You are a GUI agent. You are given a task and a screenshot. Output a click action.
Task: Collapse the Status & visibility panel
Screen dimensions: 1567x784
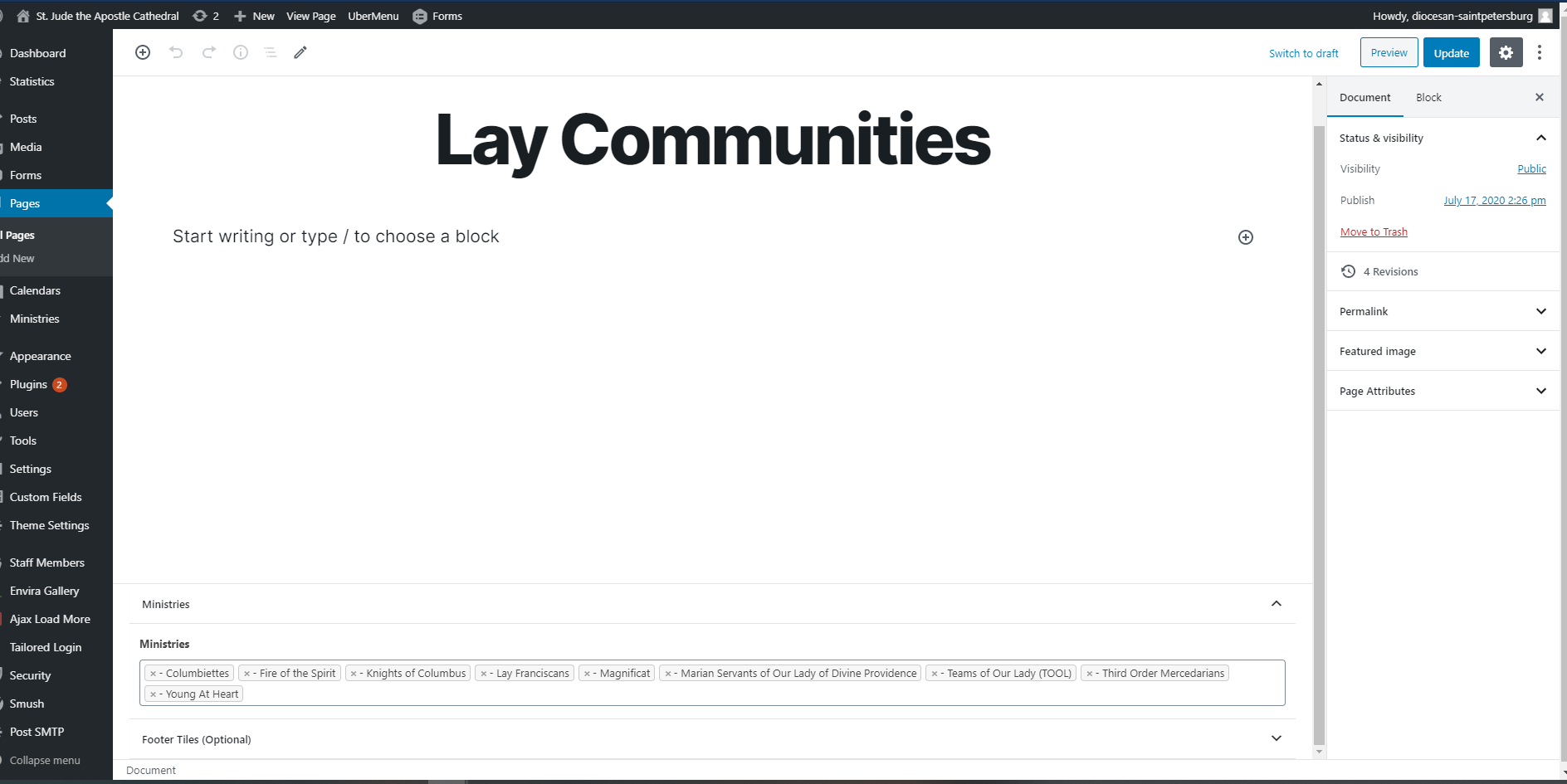[1540, 138]
